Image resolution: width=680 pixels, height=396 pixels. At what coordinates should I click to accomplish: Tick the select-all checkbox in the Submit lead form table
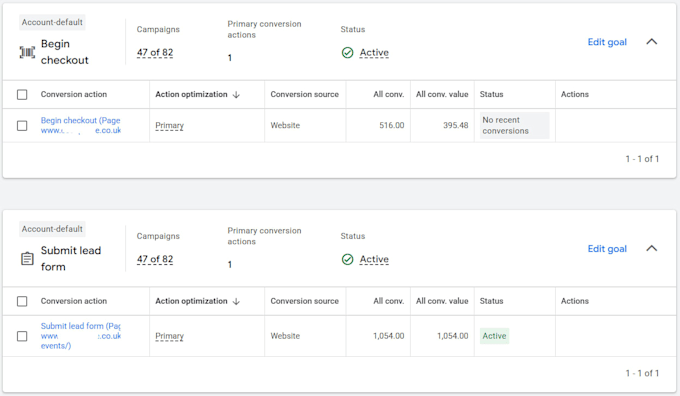[x=22, y=301]
